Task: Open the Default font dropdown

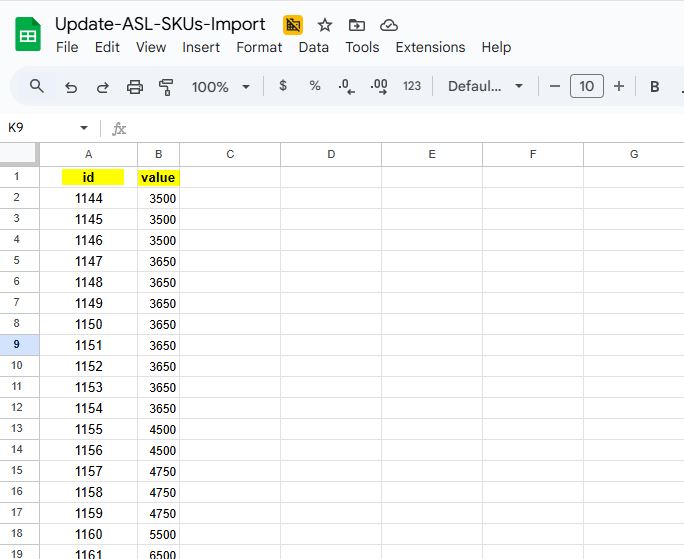Action: click(485, 86)
